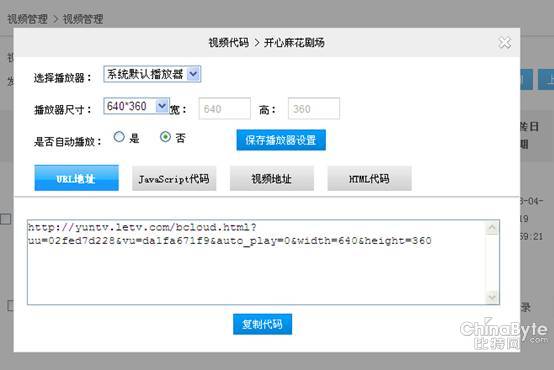Viewport: 554px width, 370px height.
Task: Switch to the URL地址 tab
Action: pyautogui.click(x=77, y=178)
